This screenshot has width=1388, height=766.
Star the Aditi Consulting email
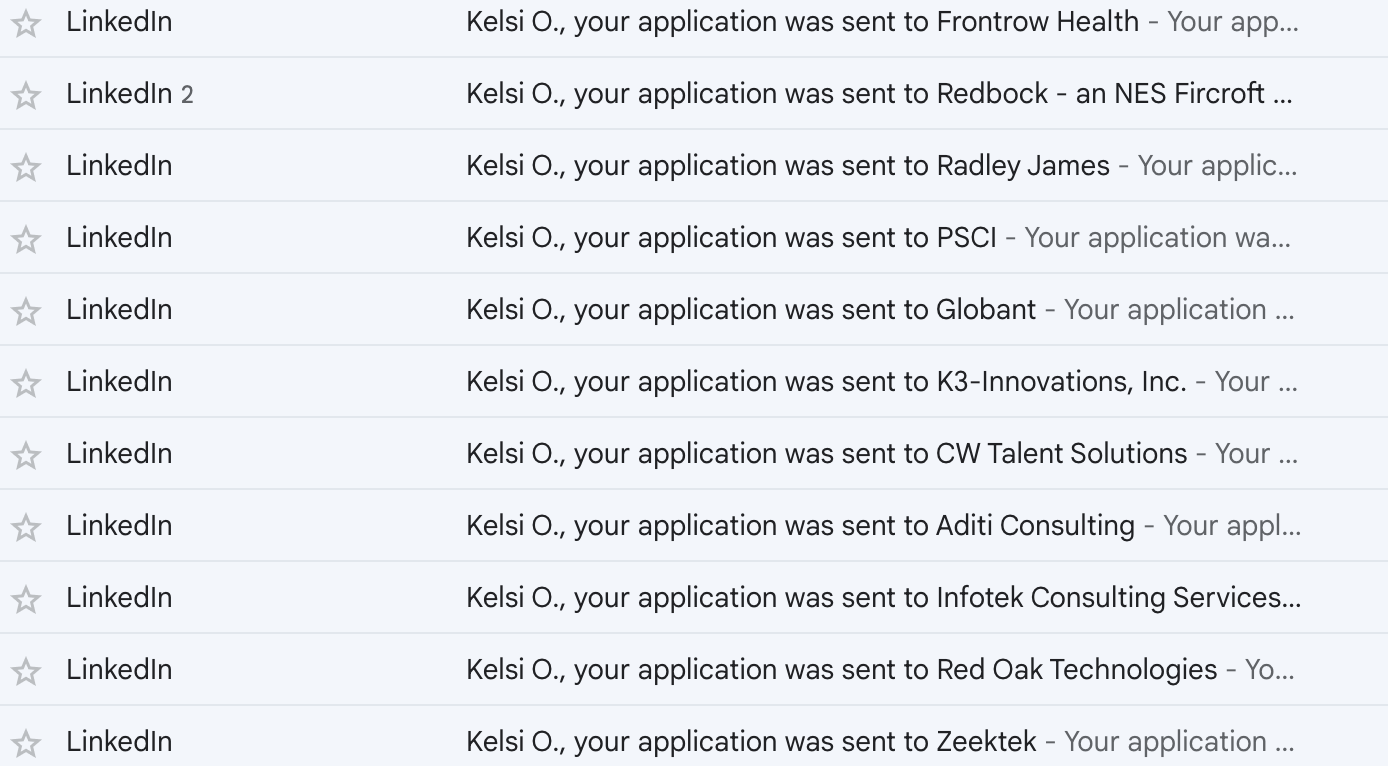(x=26, y=527)
